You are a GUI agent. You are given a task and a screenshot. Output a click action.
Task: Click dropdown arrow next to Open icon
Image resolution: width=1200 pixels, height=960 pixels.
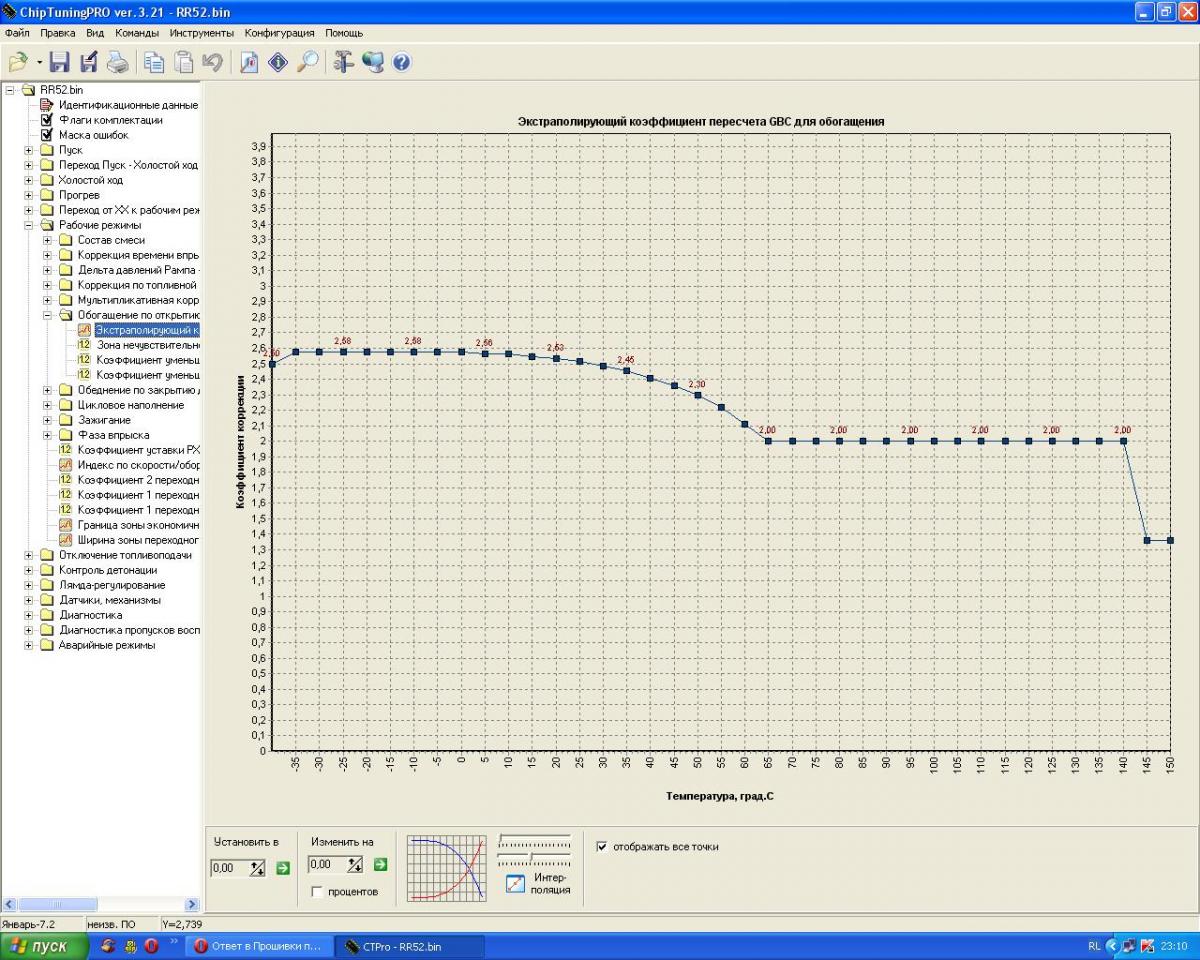coord(39,62)
